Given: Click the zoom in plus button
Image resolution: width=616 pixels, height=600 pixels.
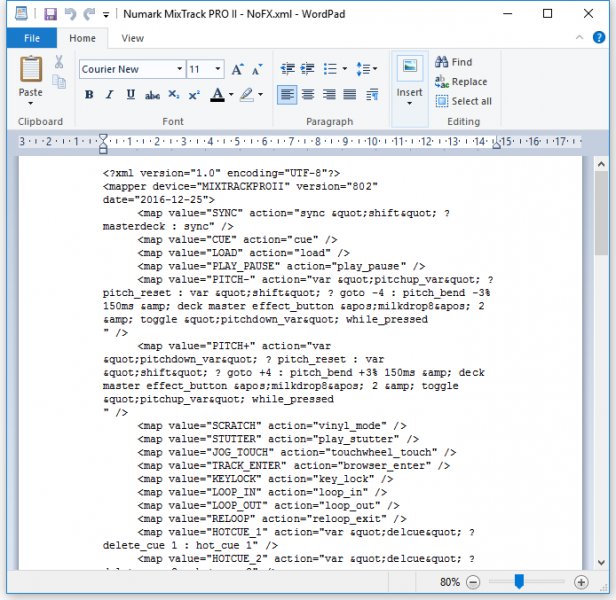Looking at the screenshot, I should point(581,582).
